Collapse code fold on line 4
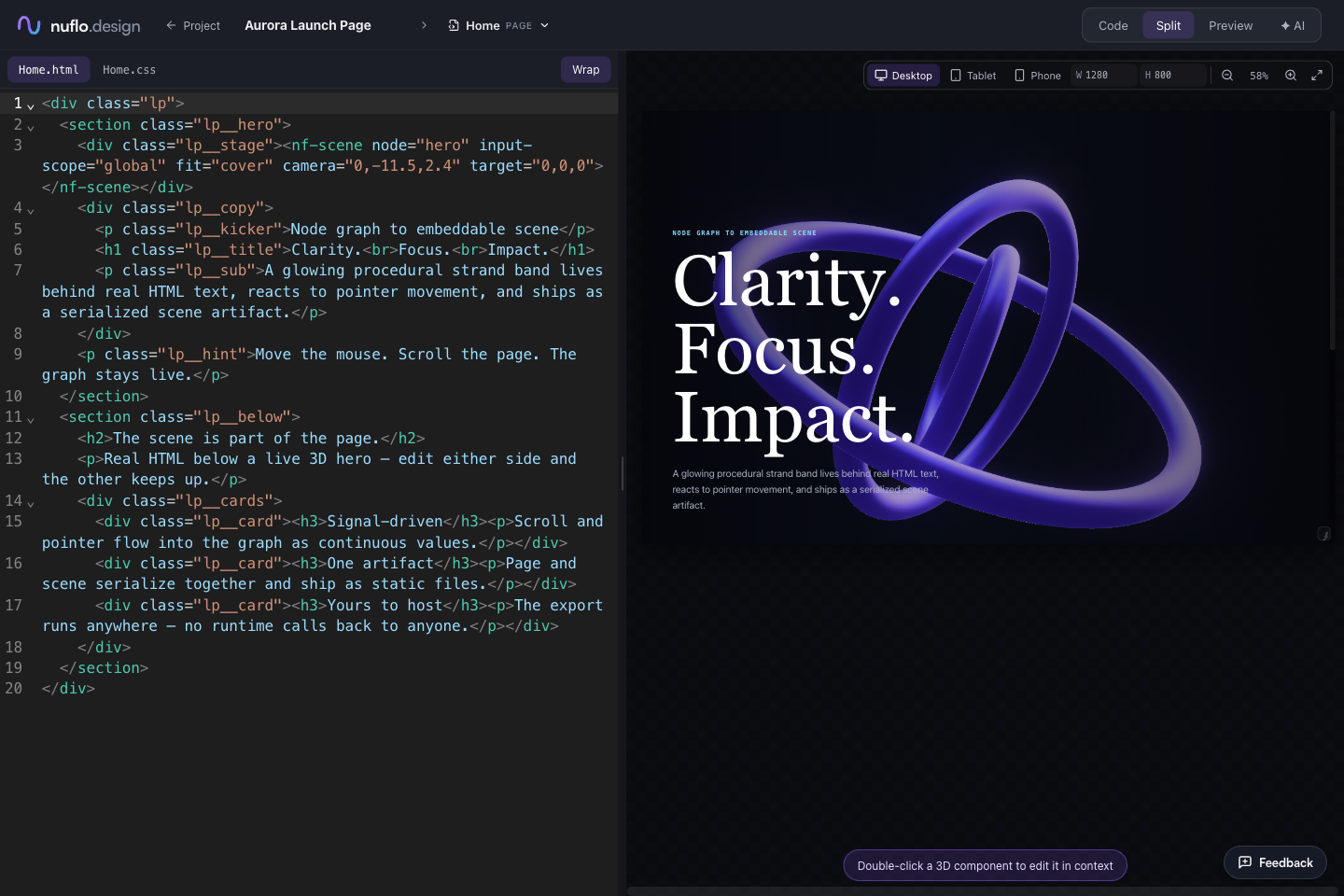The width and height of the screenshot is (1344, 896). pyautogui.click(x=31, y=210)
